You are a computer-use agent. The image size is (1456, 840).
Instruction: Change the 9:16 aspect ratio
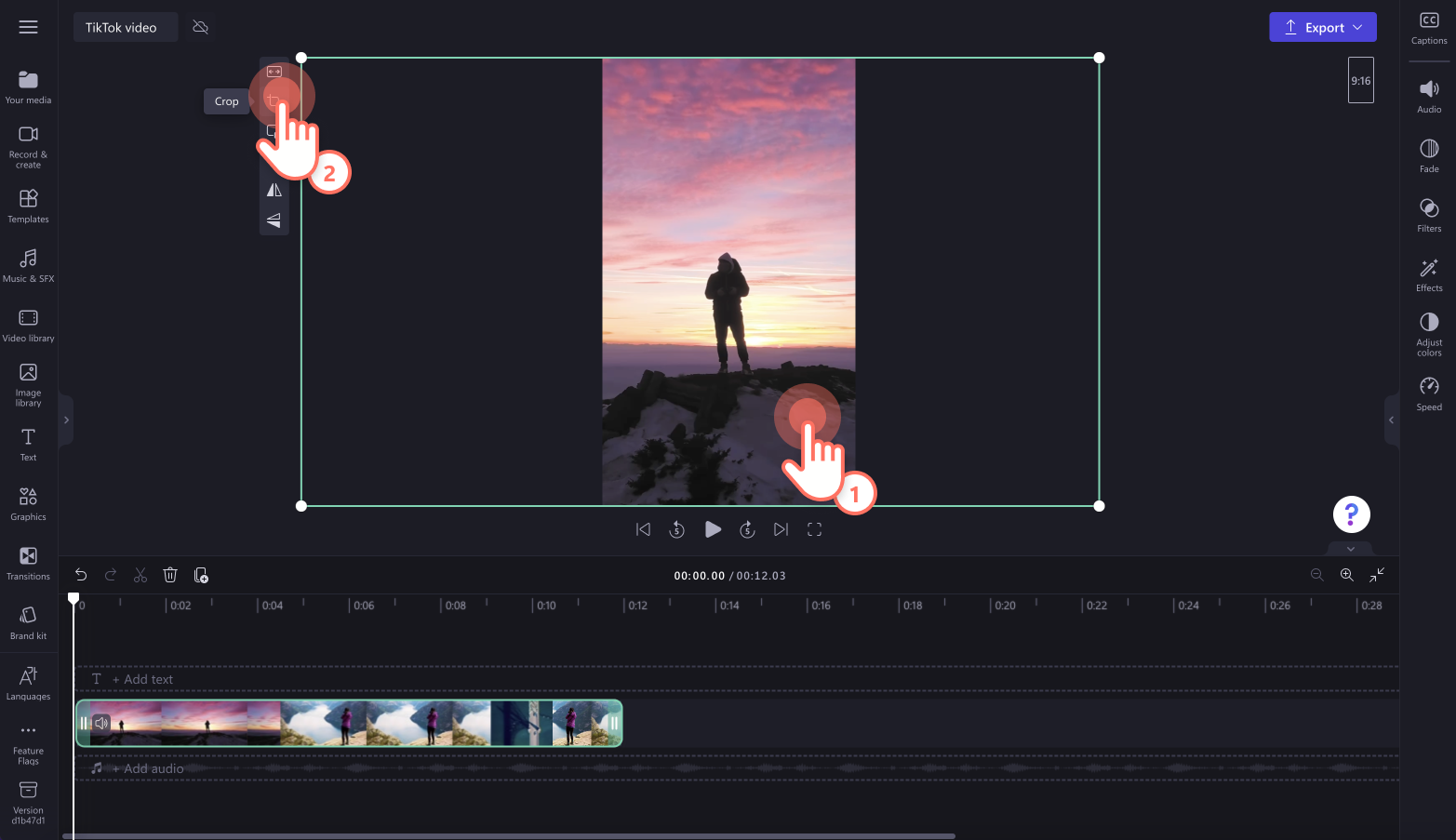(x=1361, y=80)
